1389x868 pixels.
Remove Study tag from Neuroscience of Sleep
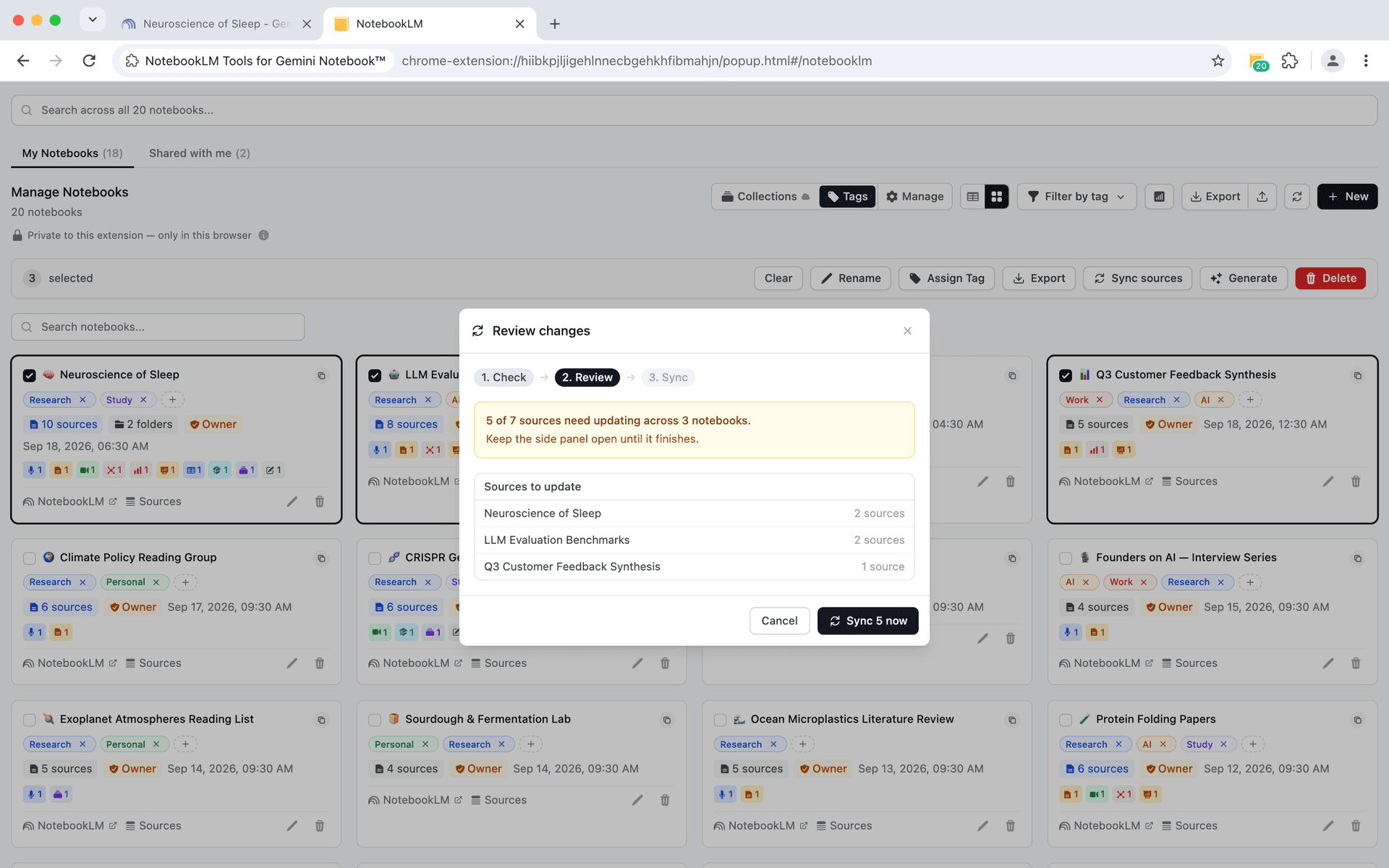143,400
